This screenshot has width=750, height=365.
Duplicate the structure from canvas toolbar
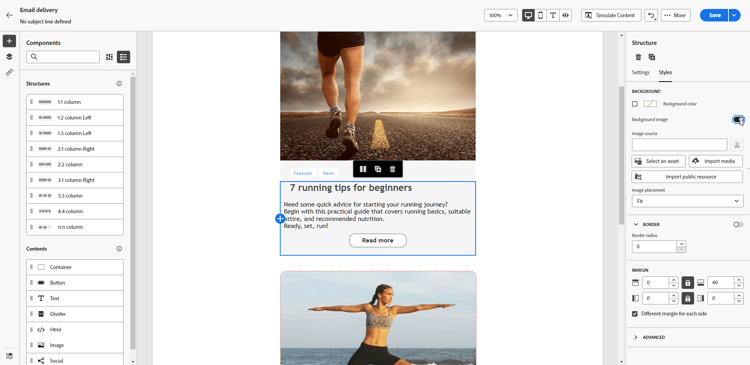pos(378,169)
